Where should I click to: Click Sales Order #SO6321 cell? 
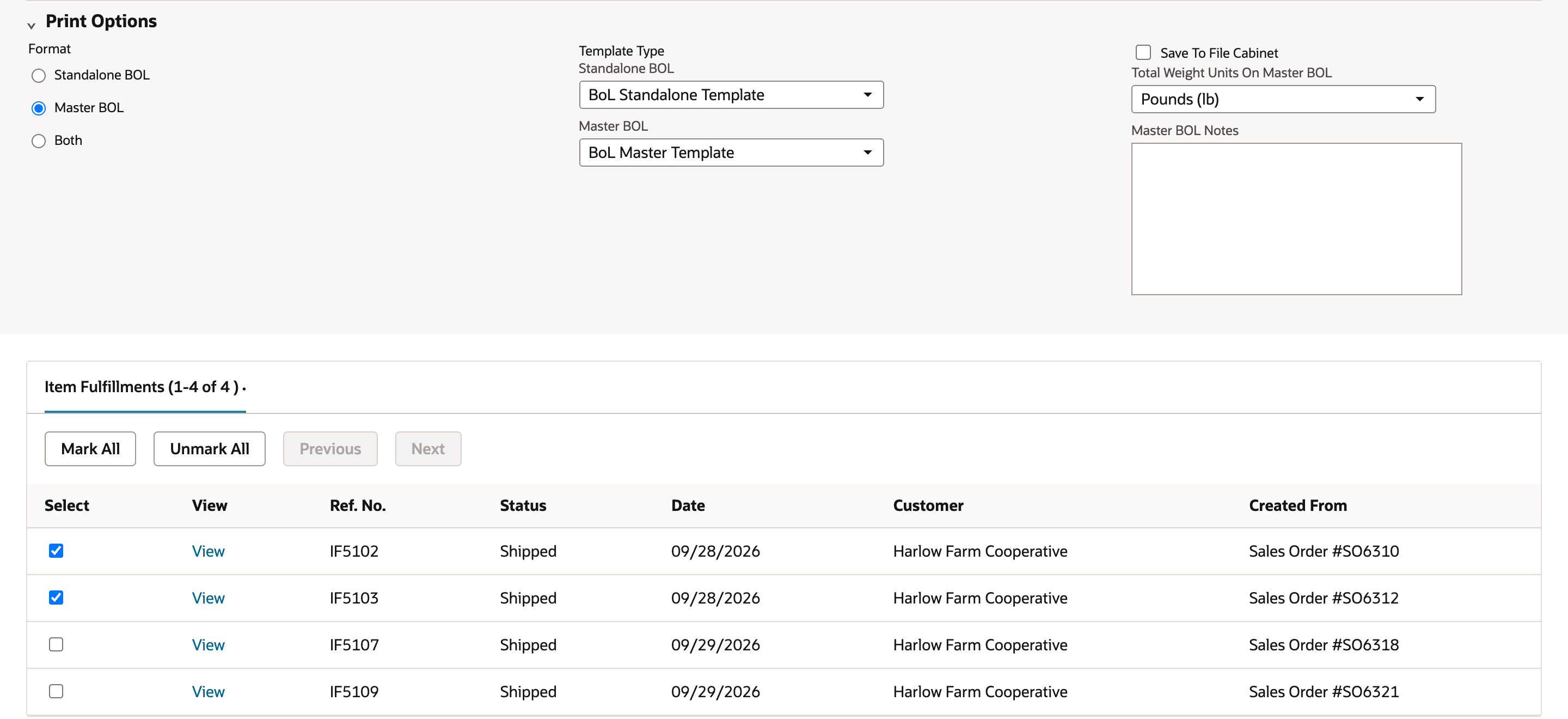click(x=1324, y=692)
